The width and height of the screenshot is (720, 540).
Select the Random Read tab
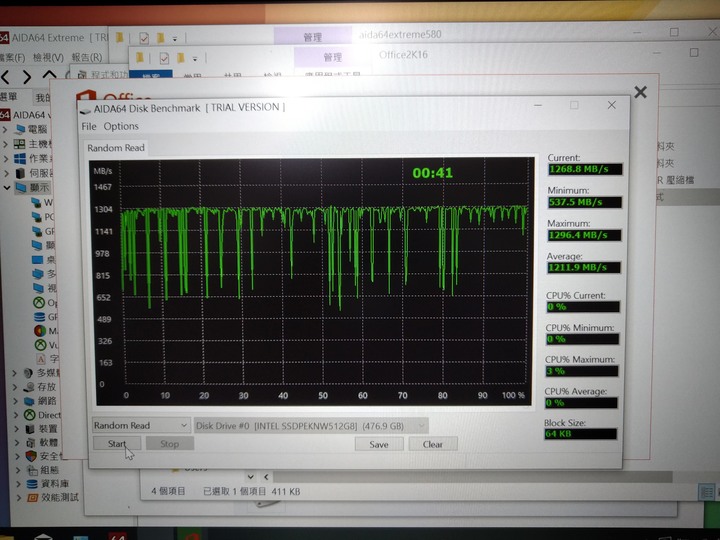pos(116,148)
